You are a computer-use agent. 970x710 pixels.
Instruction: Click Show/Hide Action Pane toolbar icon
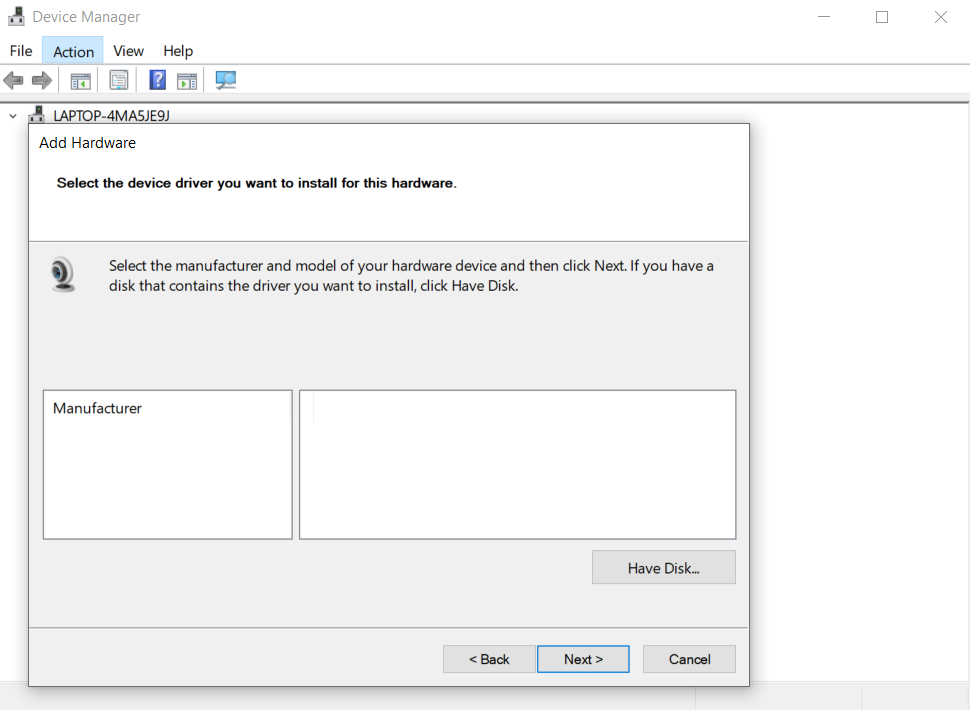[x=187, y=81]
